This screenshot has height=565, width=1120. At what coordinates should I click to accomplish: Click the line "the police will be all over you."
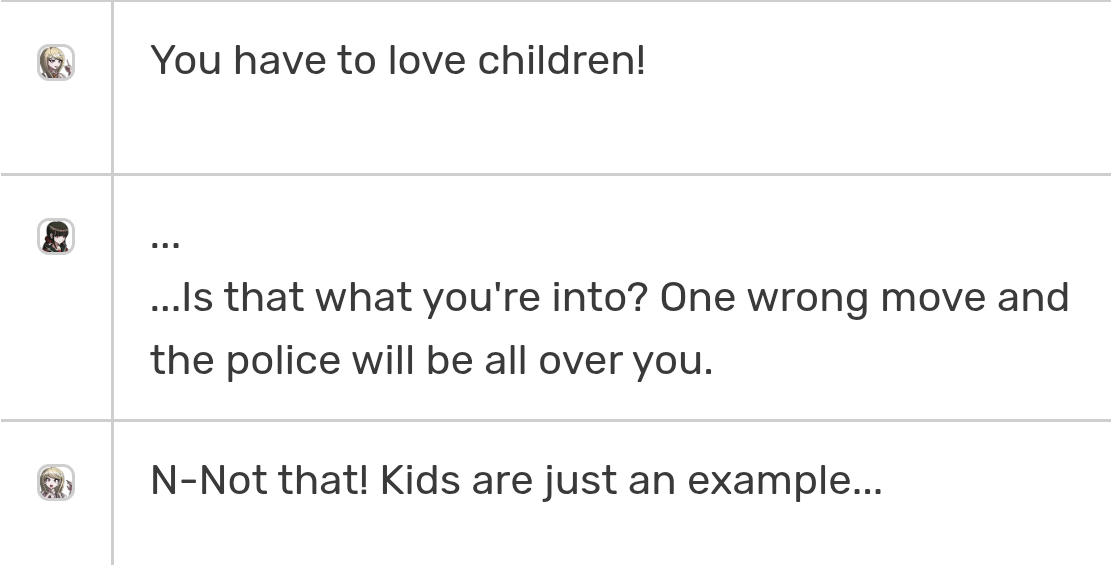tap(431, 360)
